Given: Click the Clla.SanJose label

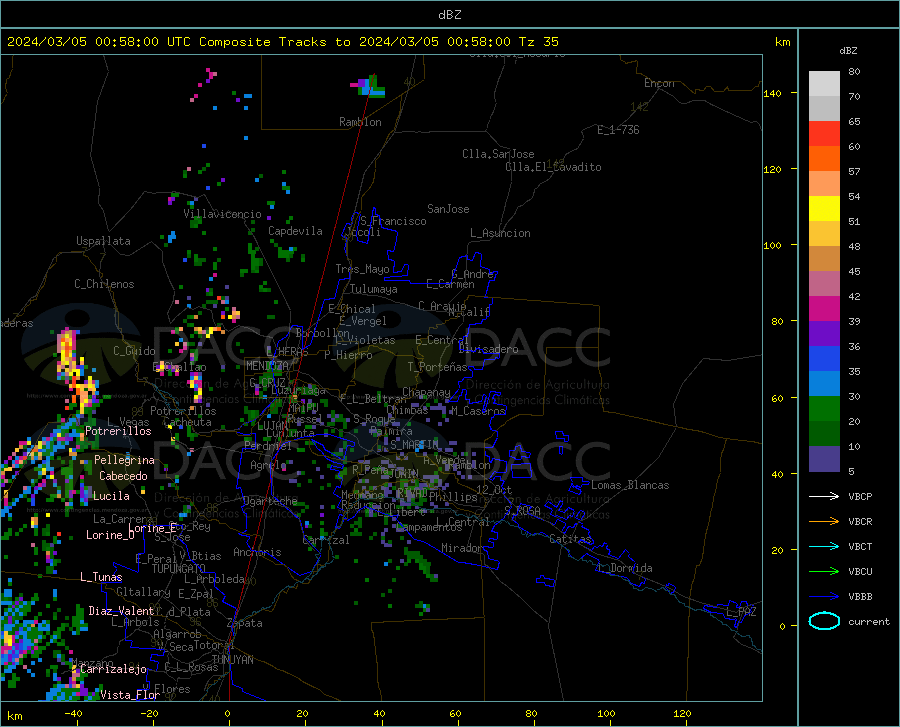Looking at the screenshot, I should point(498,154).
